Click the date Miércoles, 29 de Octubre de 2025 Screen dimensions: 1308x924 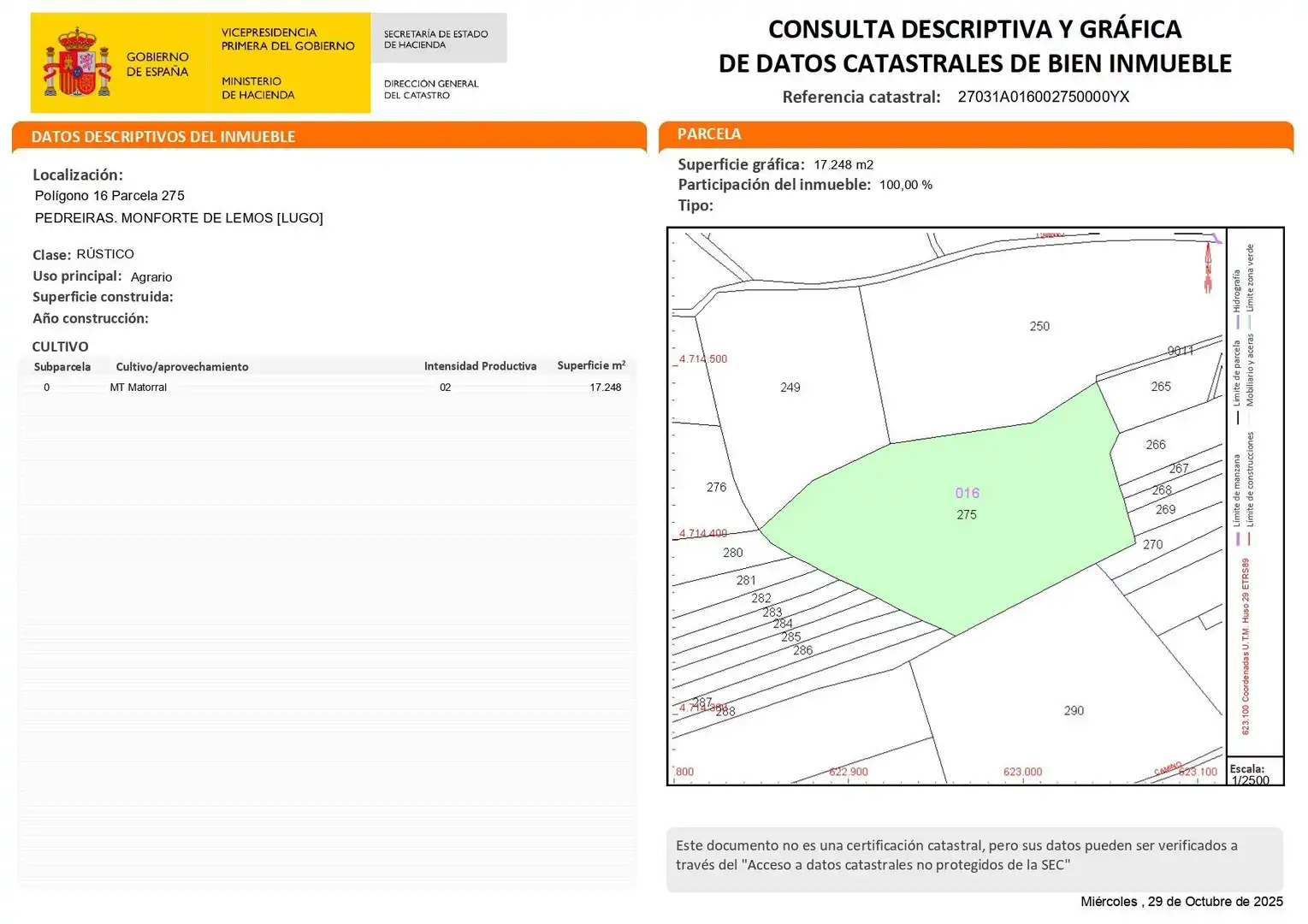[1182, 902]
